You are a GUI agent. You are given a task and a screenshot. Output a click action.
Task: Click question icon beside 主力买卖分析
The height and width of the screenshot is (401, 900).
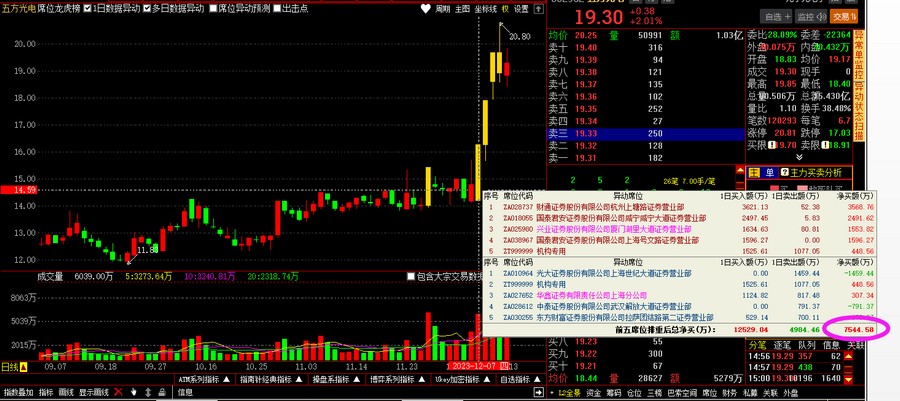(x=785, y=172)
